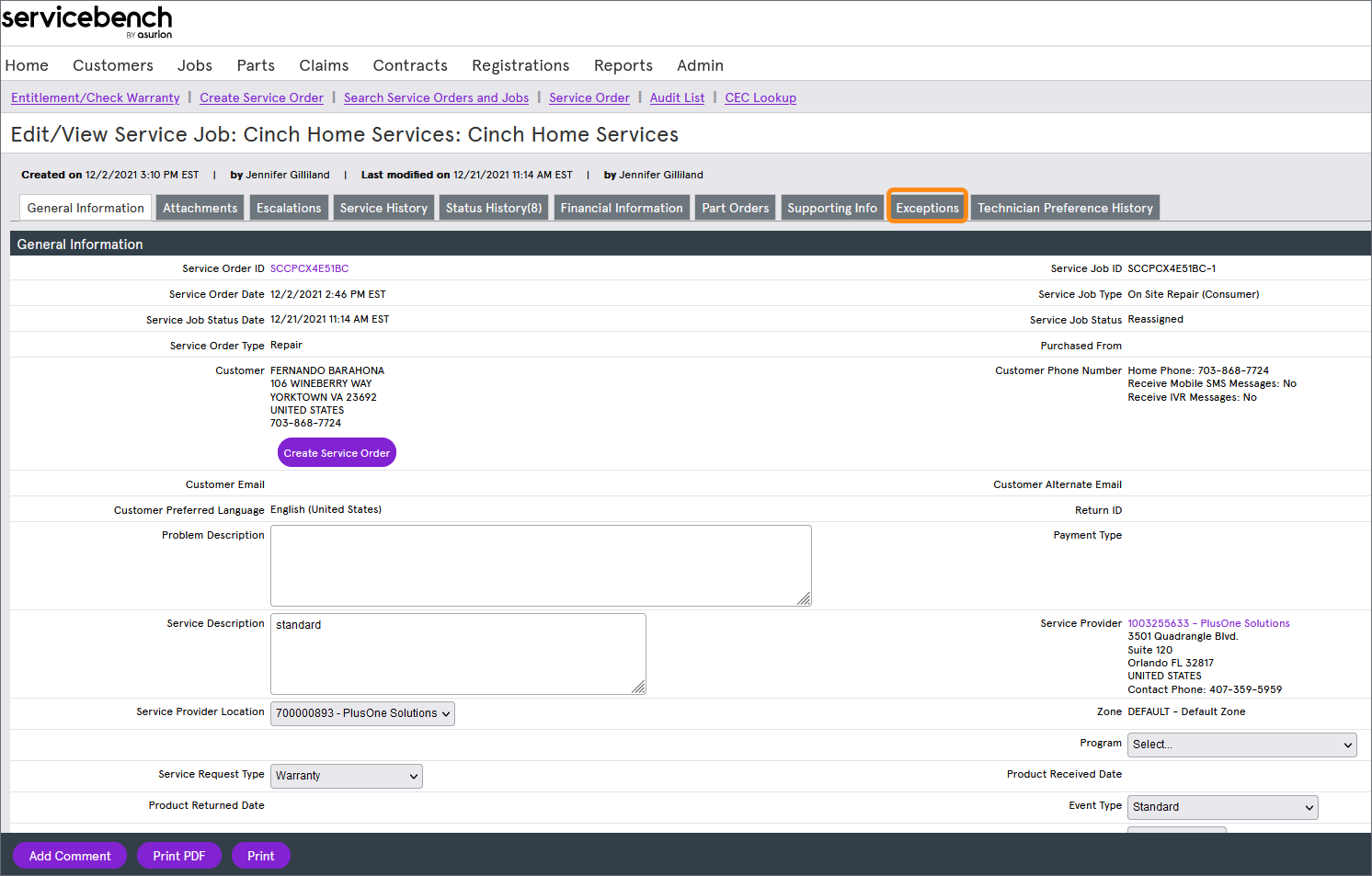This screenshot has width=1372, height=876.
Task: Switch to the Exceptions tab
Action: 927,208
